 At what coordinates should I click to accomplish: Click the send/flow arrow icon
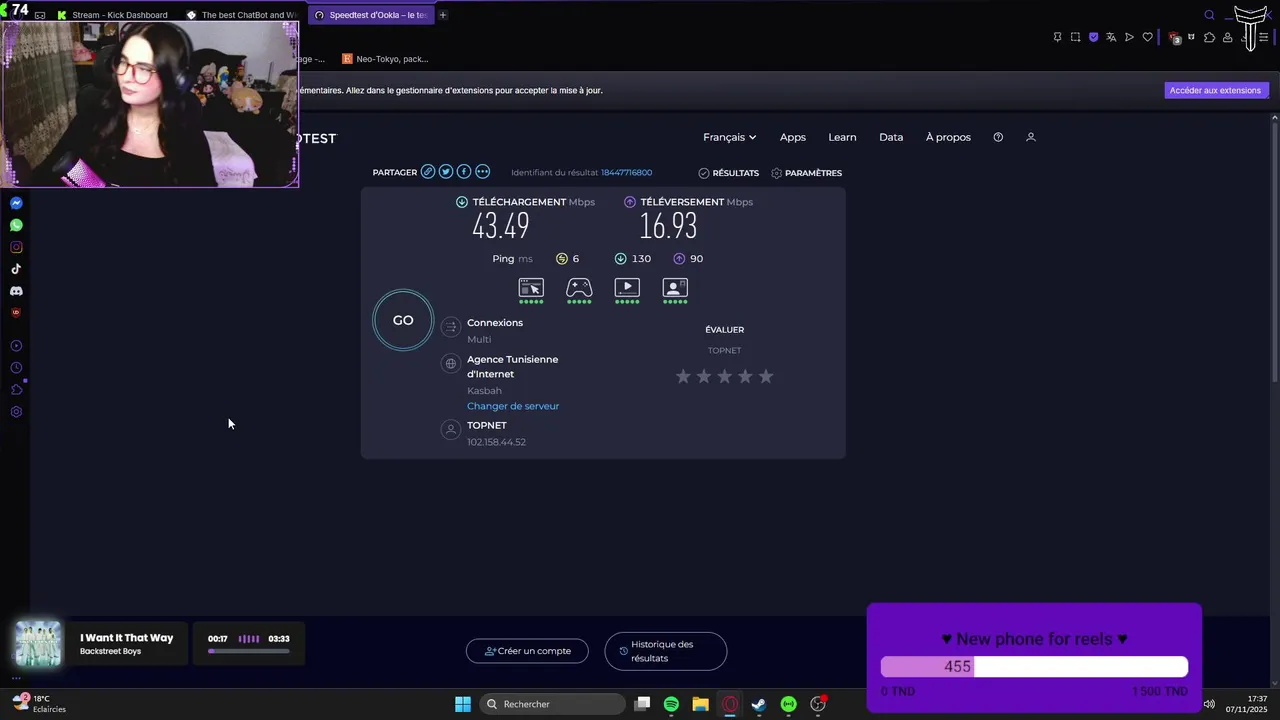pyautogui.click(x=1129, y=37)
